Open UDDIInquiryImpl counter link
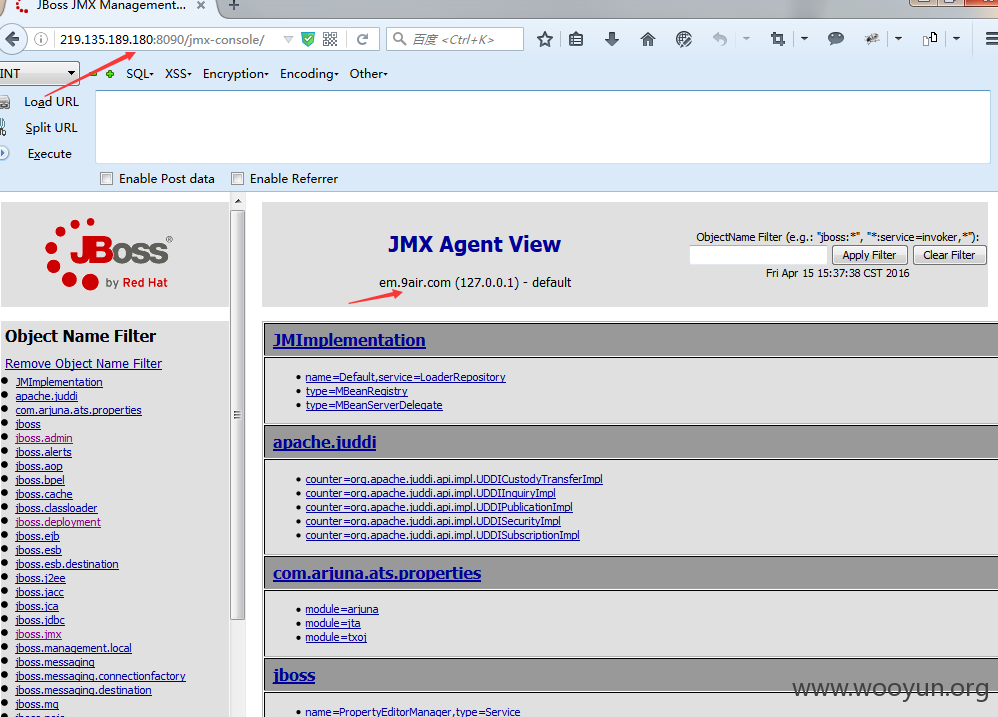The width and height of the screenshot is (998, 717). click(x=430, y=493)
